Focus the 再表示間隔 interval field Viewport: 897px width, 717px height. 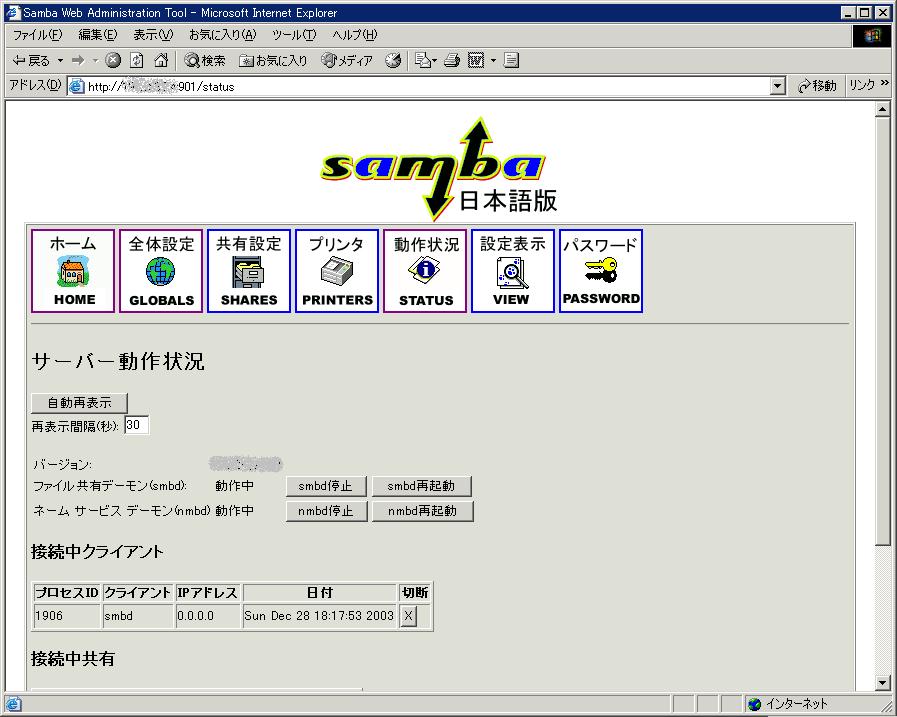136,425
